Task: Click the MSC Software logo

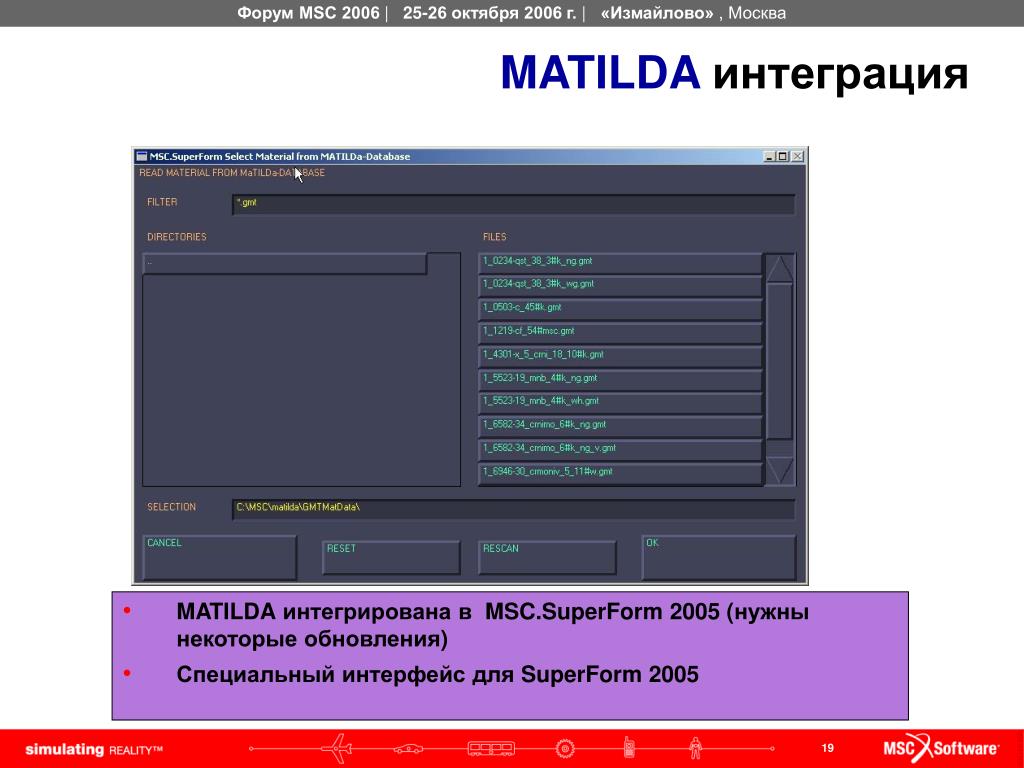Action: (x=941, y=748)
